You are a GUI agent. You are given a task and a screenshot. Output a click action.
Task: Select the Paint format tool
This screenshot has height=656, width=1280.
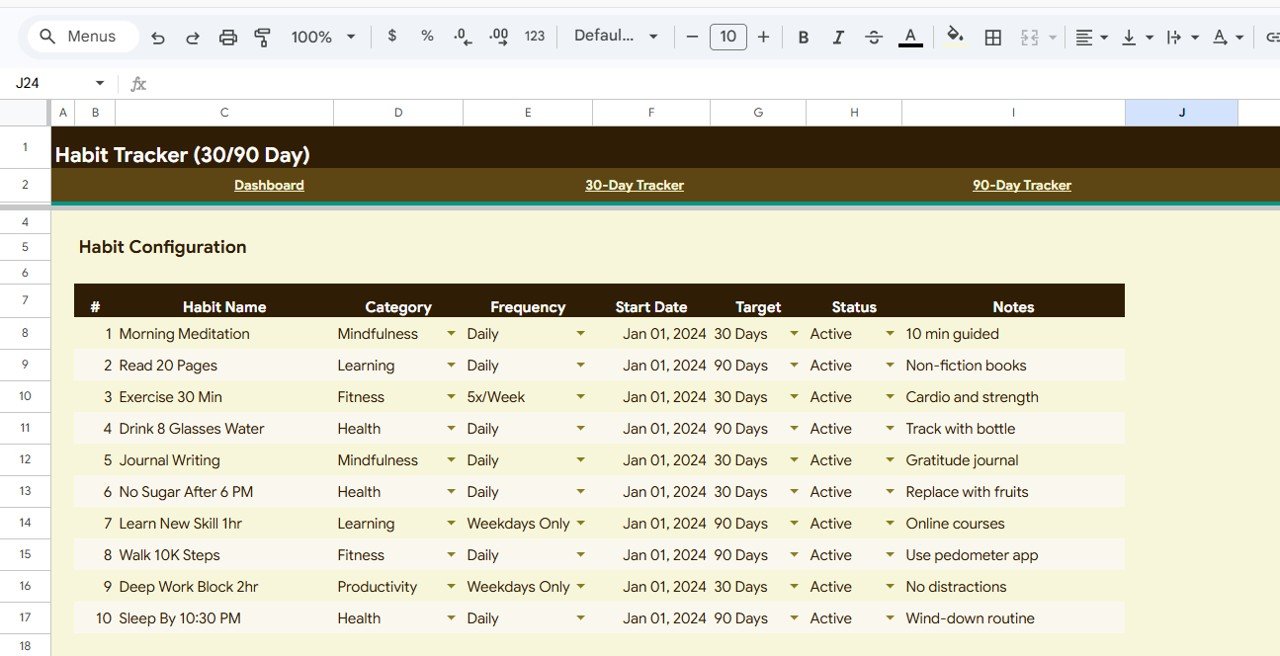click(263, 37)
